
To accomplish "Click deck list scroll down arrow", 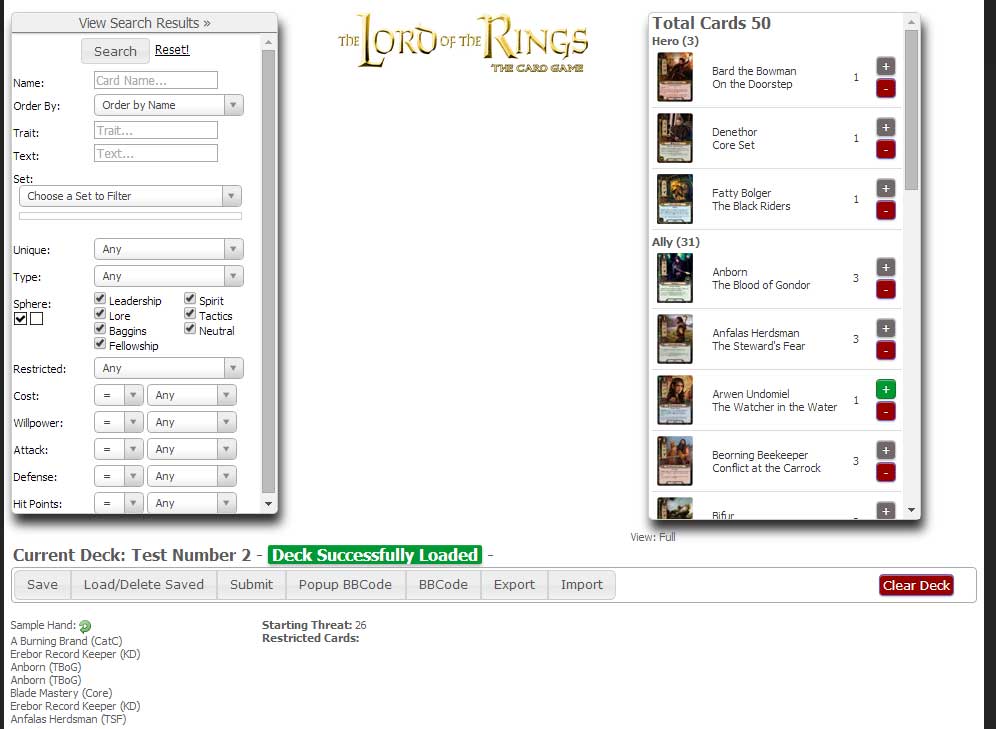I will [x=912, y=511].
